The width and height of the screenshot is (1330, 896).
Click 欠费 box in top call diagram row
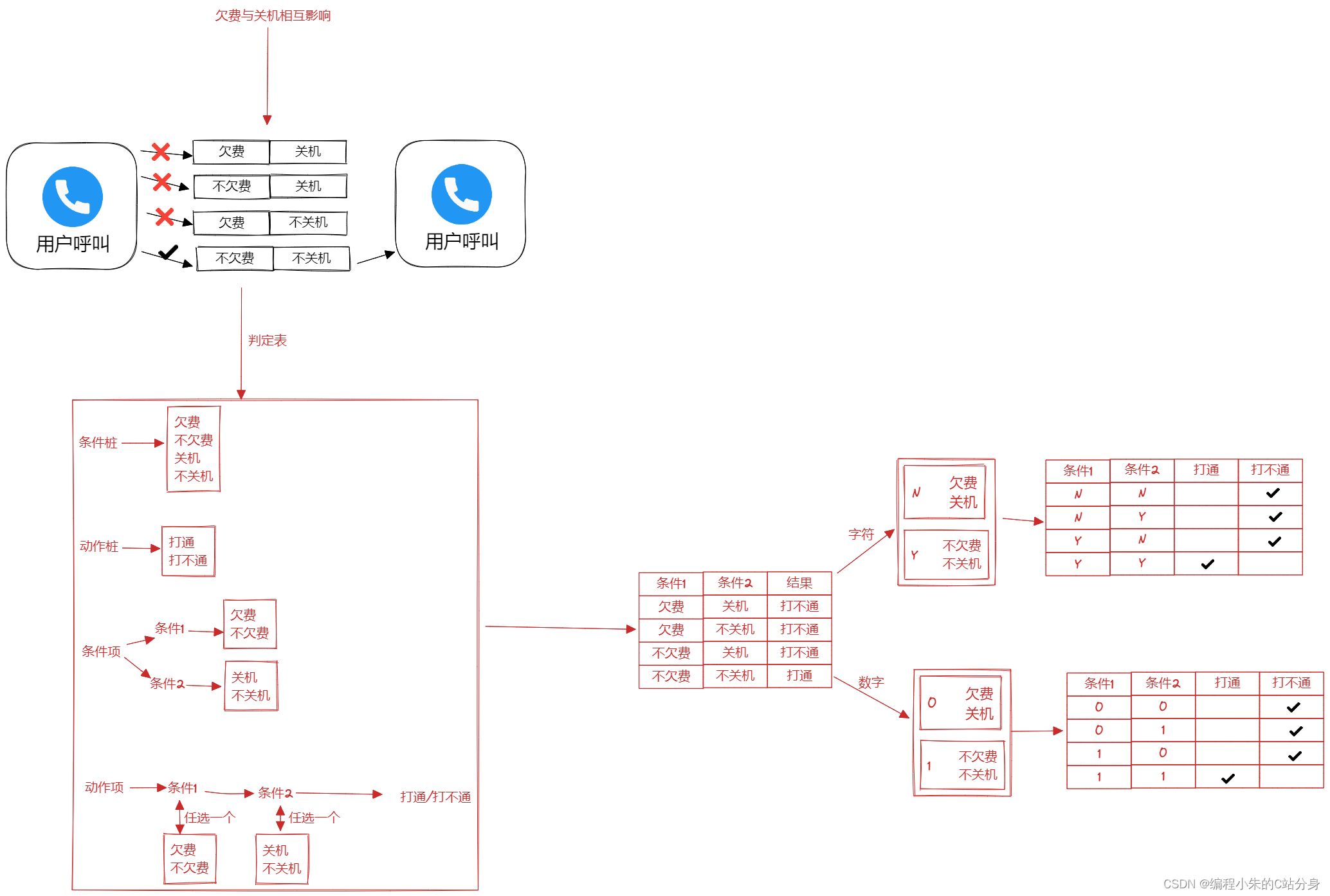coord(231,152)
